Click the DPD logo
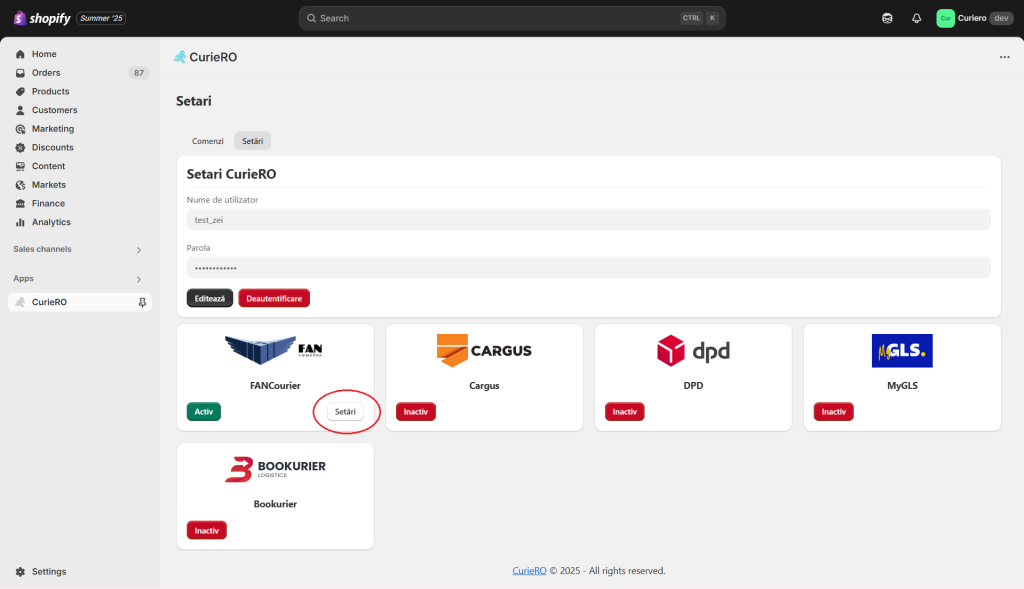This screenshot has height=589, width=1024. coord(693,351)
